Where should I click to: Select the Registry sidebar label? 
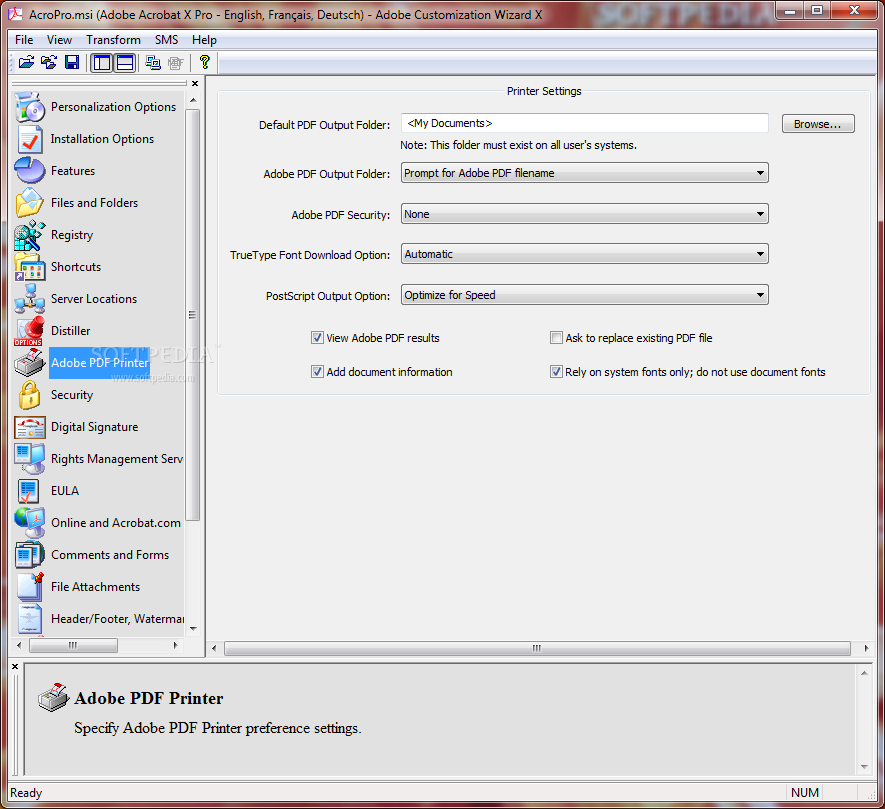tap(72, 235)
